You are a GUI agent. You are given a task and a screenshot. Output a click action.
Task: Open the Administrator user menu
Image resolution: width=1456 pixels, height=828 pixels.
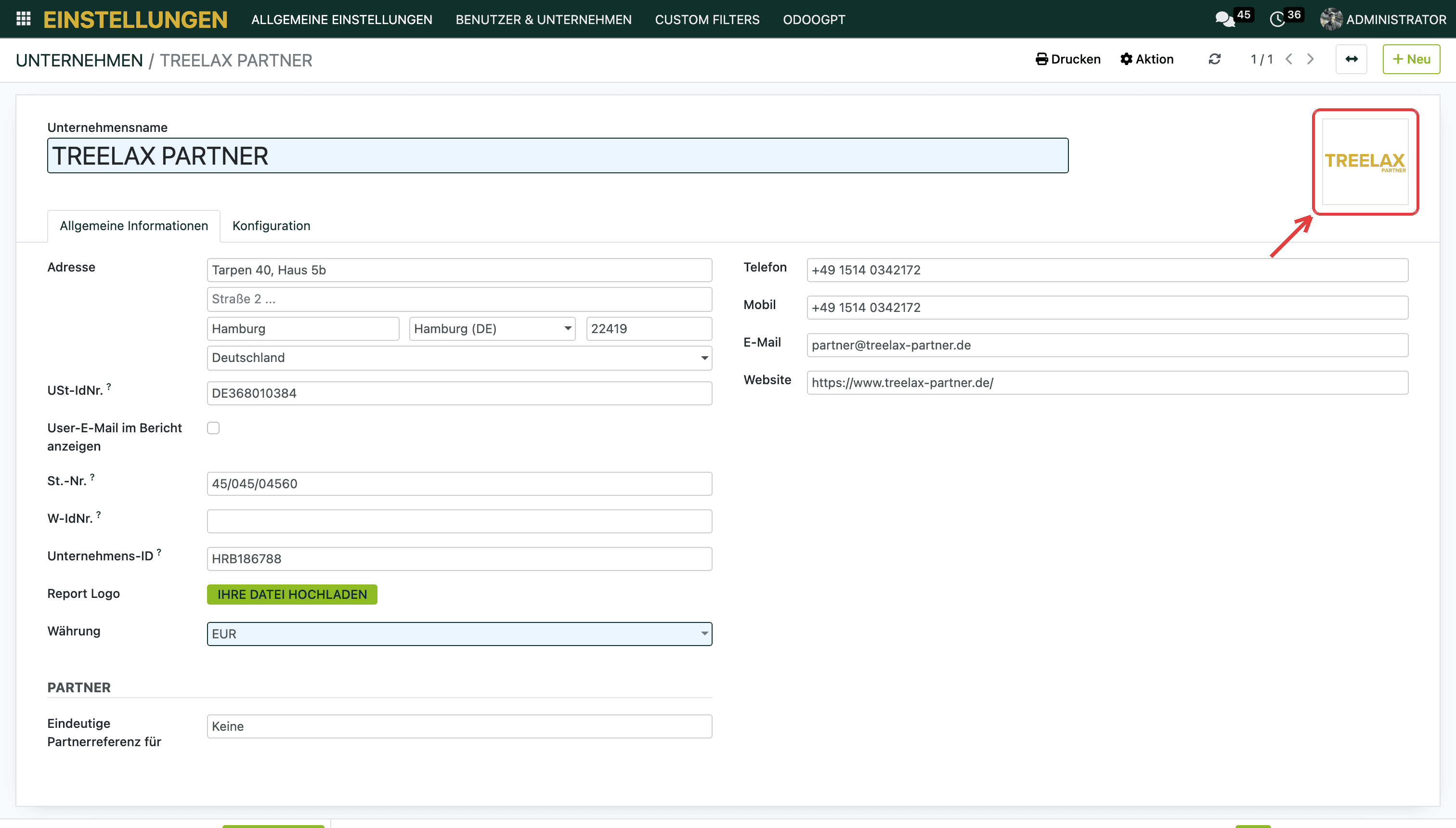click(1383, 19)
